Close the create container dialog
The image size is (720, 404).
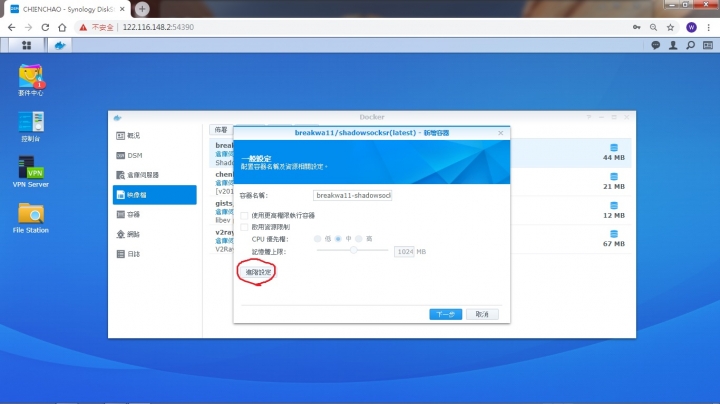click(501, 133)
